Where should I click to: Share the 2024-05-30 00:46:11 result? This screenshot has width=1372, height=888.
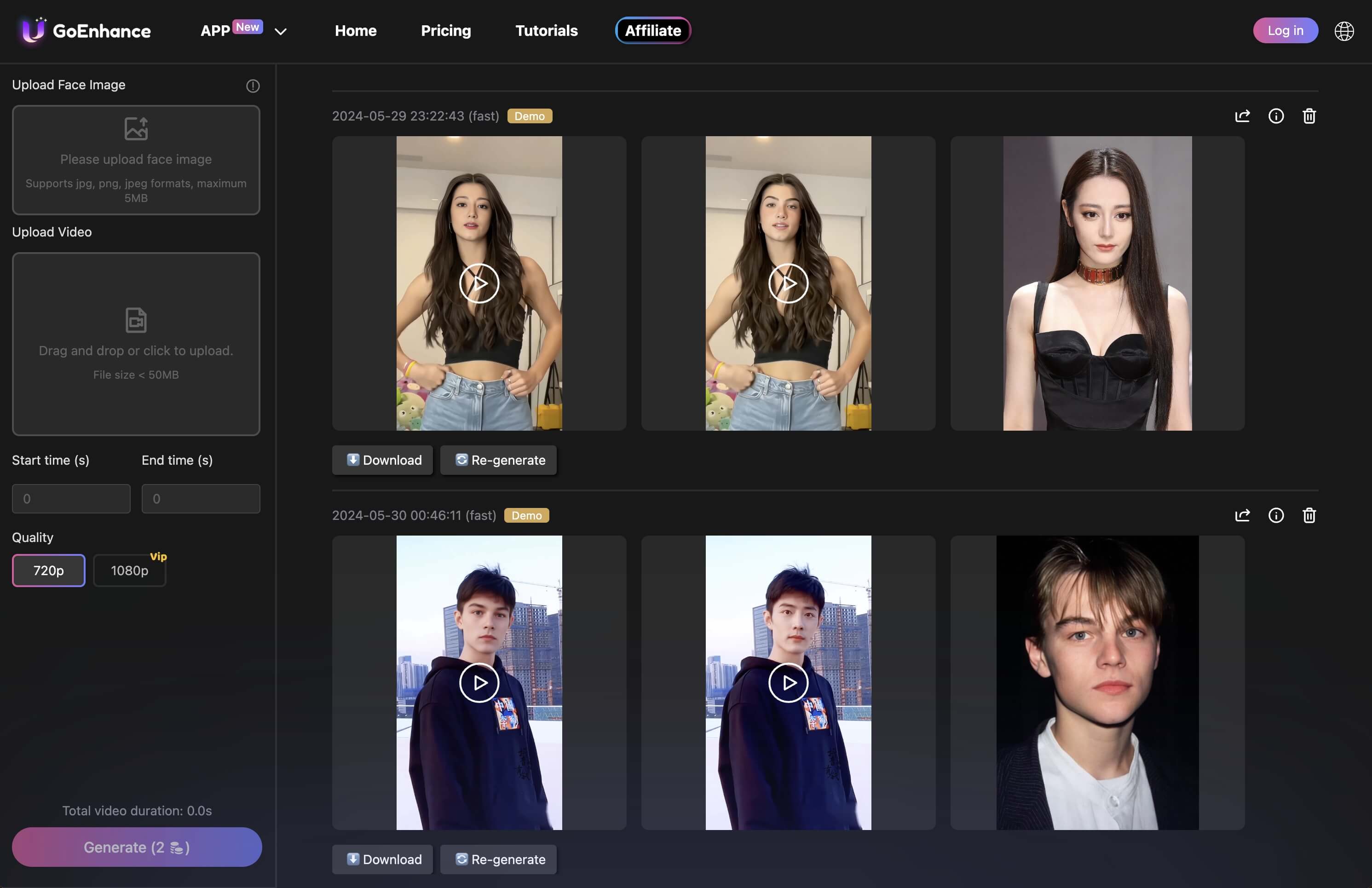(1242, 515)
